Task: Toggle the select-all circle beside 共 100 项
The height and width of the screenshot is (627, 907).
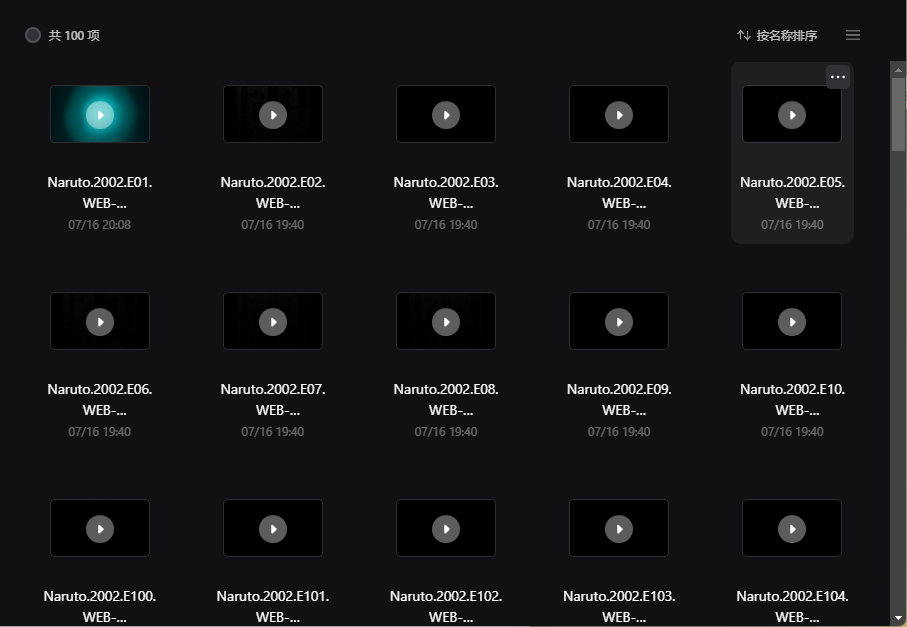Action: [x=33, y=35]
